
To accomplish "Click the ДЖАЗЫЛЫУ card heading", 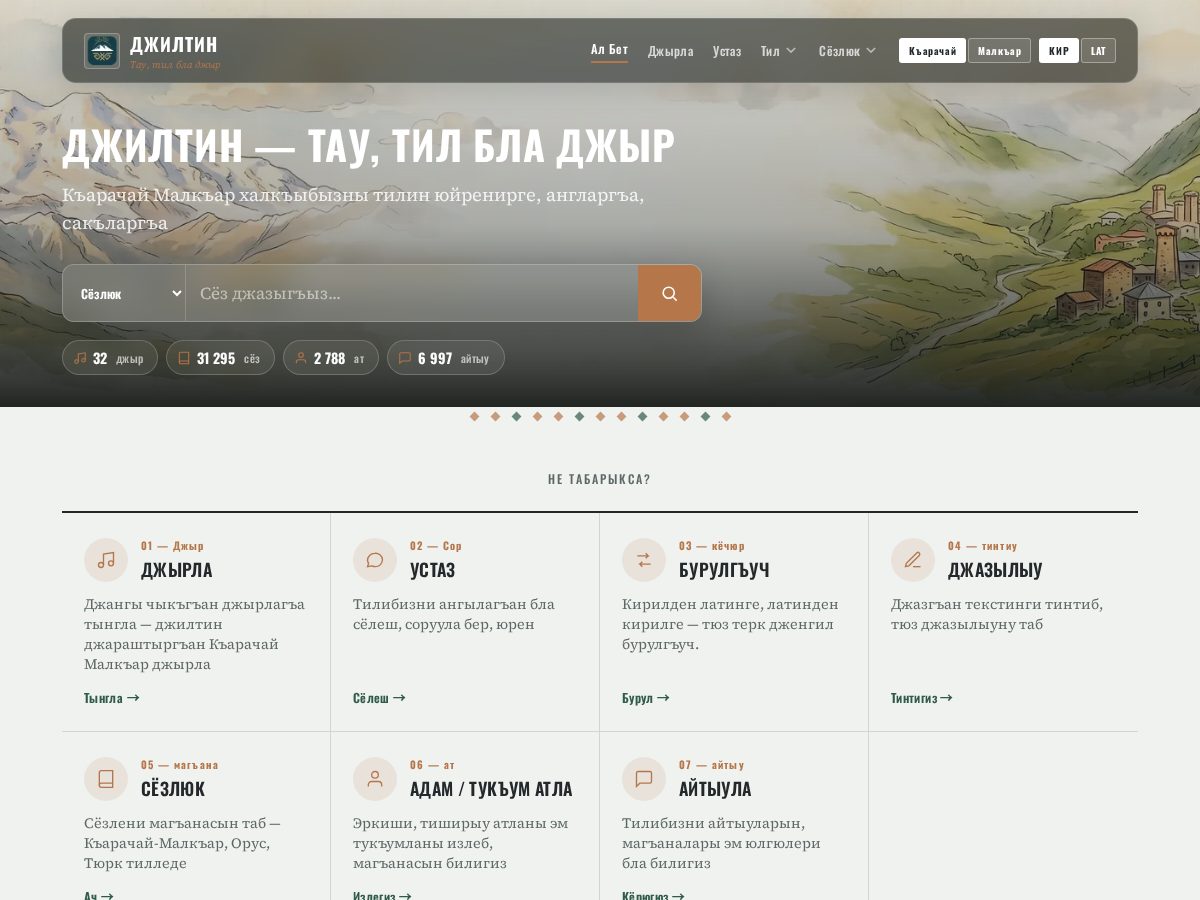I will [x=995, y=570].
